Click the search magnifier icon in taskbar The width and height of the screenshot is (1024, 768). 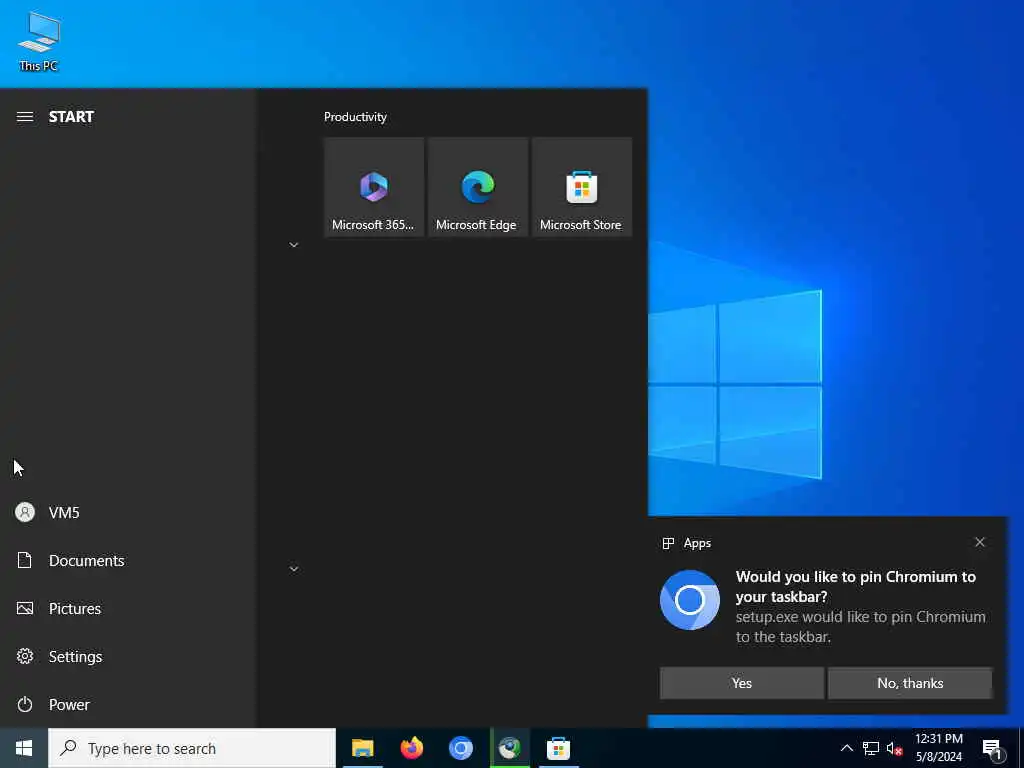tap(69, 748)
